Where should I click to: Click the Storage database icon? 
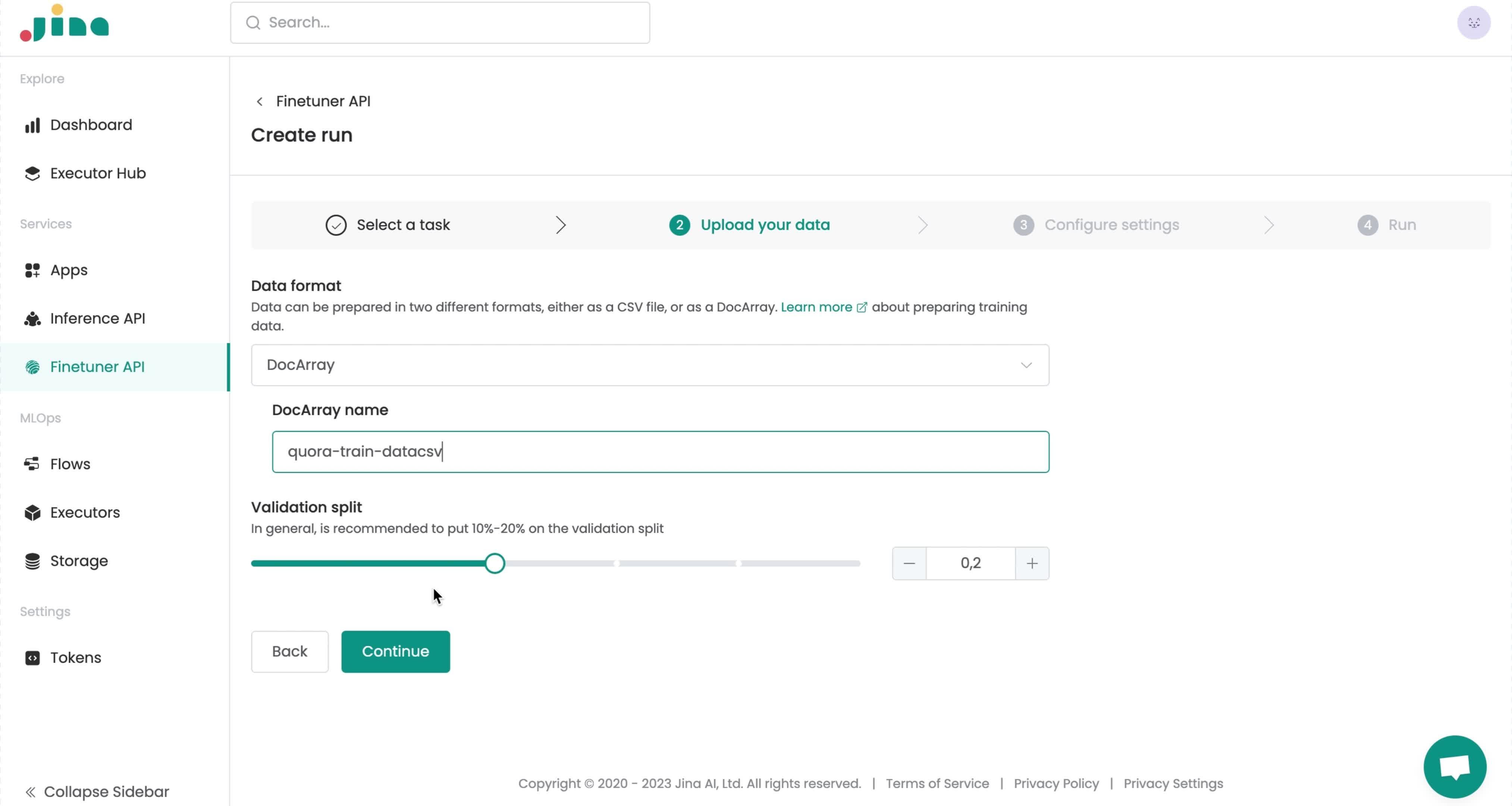[32, 561]
